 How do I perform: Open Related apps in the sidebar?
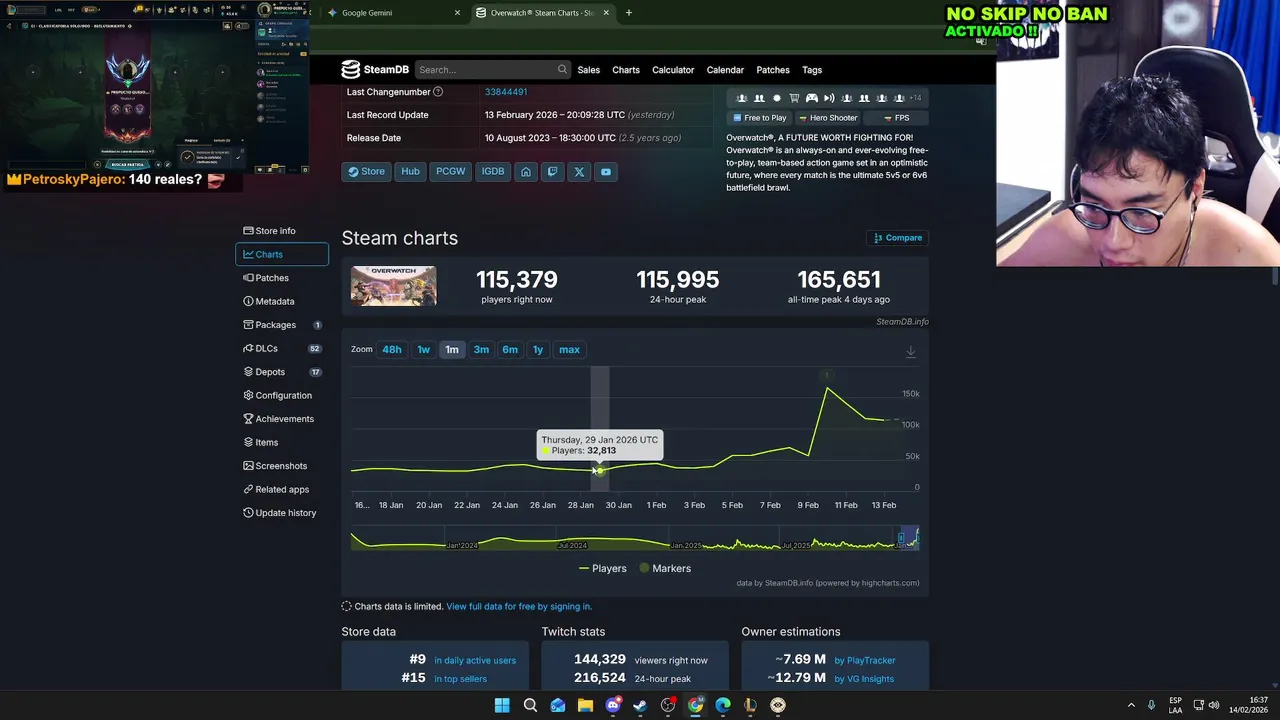coord(282,489)
